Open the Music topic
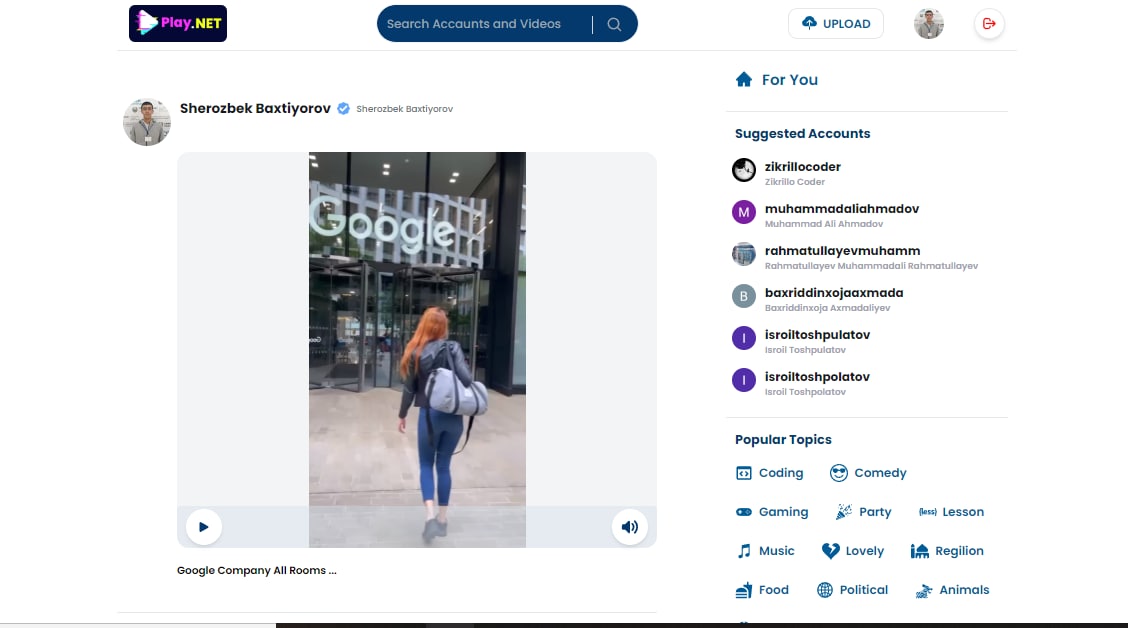The height and width of the screenshot is (628, 1128). coord(766,551)
